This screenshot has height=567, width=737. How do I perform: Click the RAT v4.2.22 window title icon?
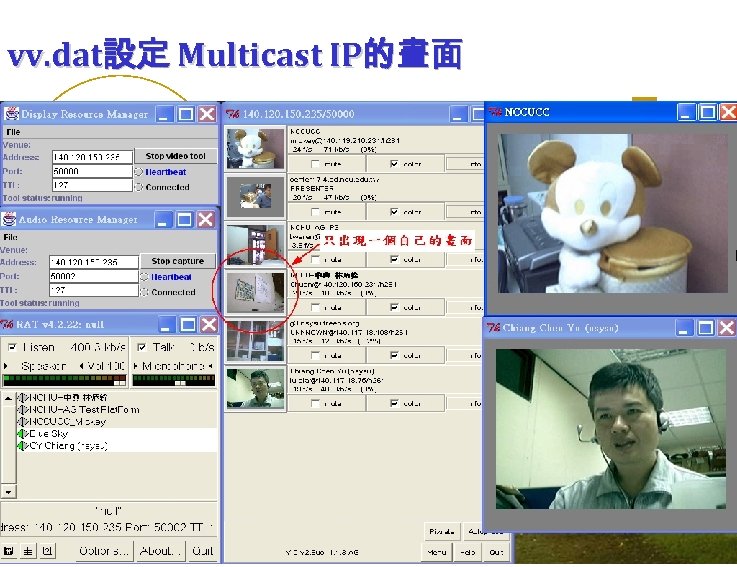[7, 324]
